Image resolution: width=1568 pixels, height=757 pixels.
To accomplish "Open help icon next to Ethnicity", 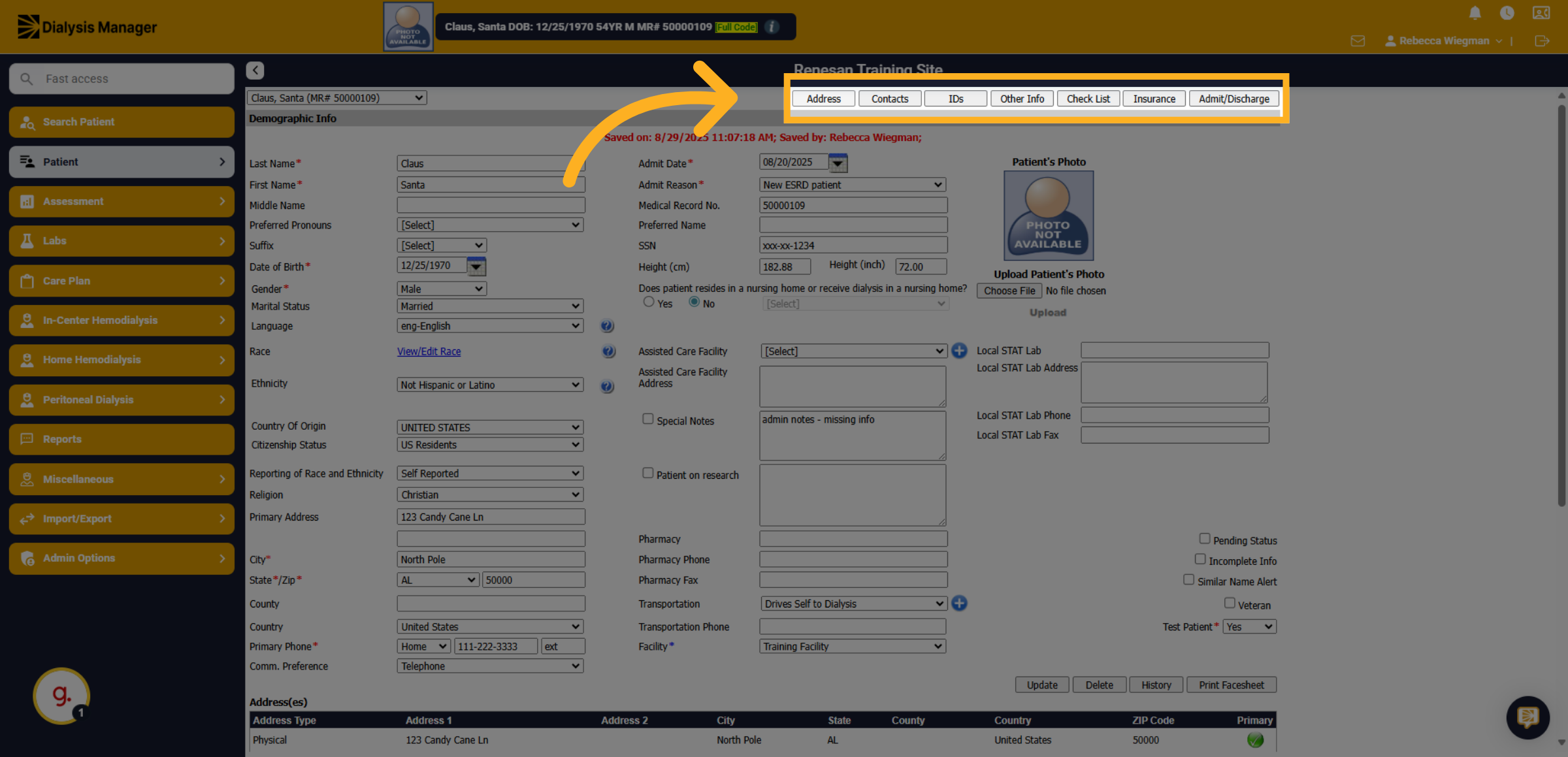I will click(x=607, y=386).
